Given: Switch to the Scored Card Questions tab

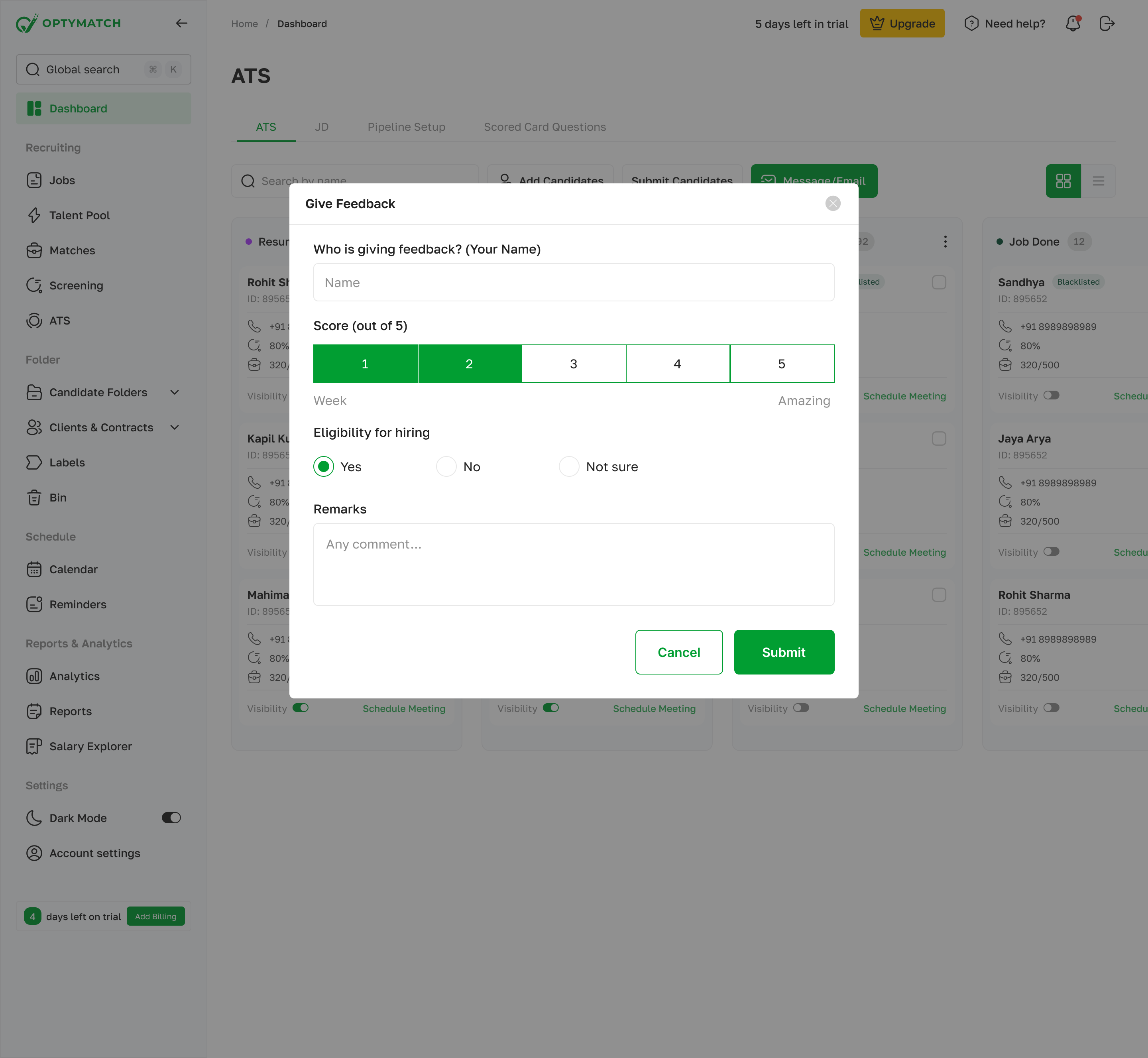Looking at the screenshot, I should click(x=545, y=127).
